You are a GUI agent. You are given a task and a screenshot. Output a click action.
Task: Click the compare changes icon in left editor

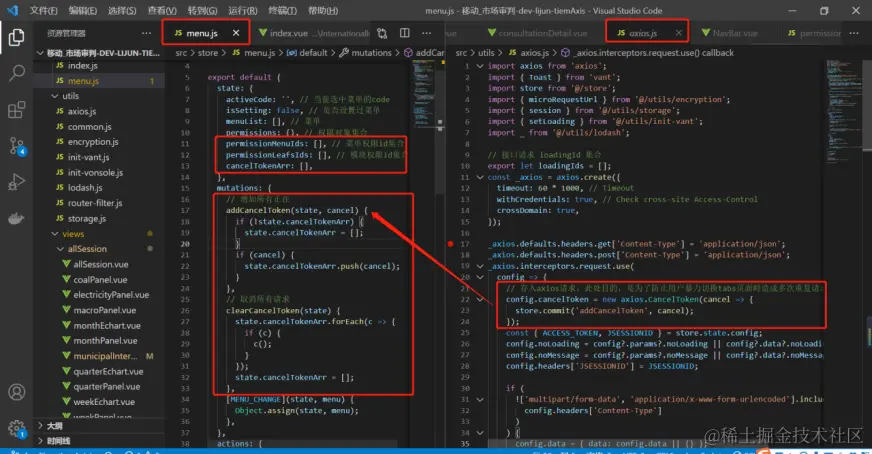tap(382, 33)
